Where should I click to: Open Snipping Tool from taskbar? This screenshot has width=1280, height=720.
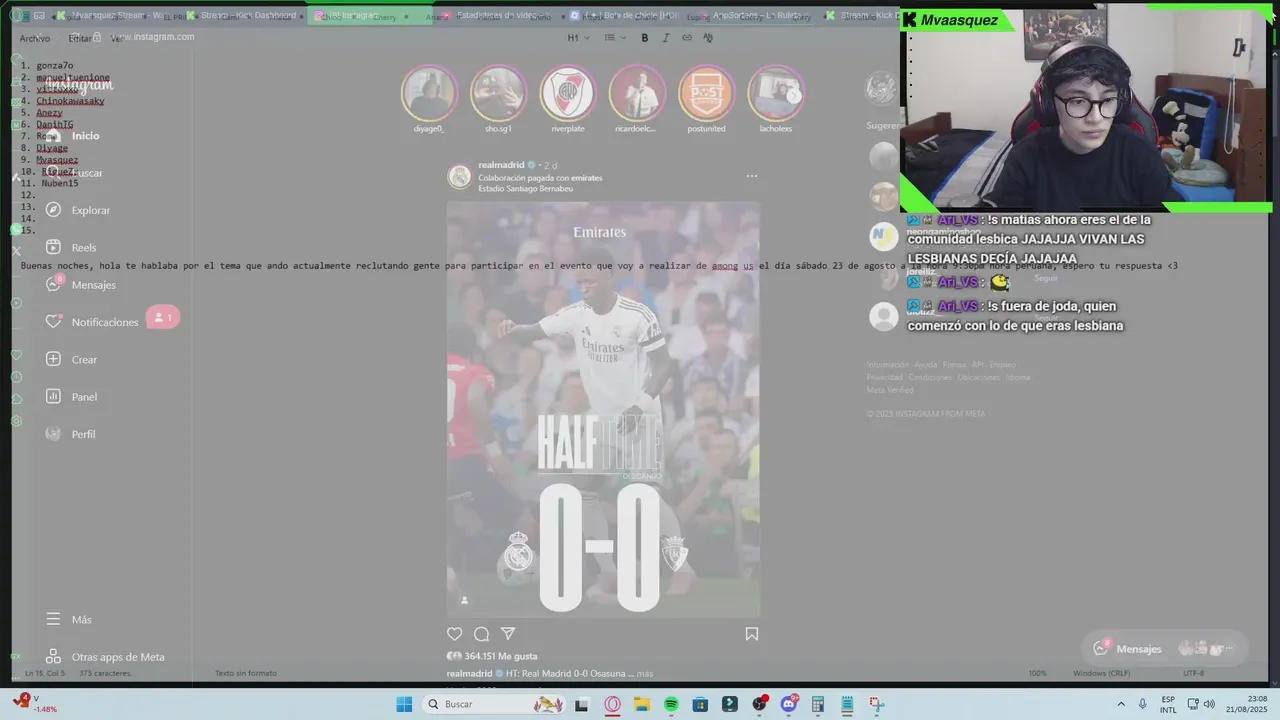coord(876,704)
